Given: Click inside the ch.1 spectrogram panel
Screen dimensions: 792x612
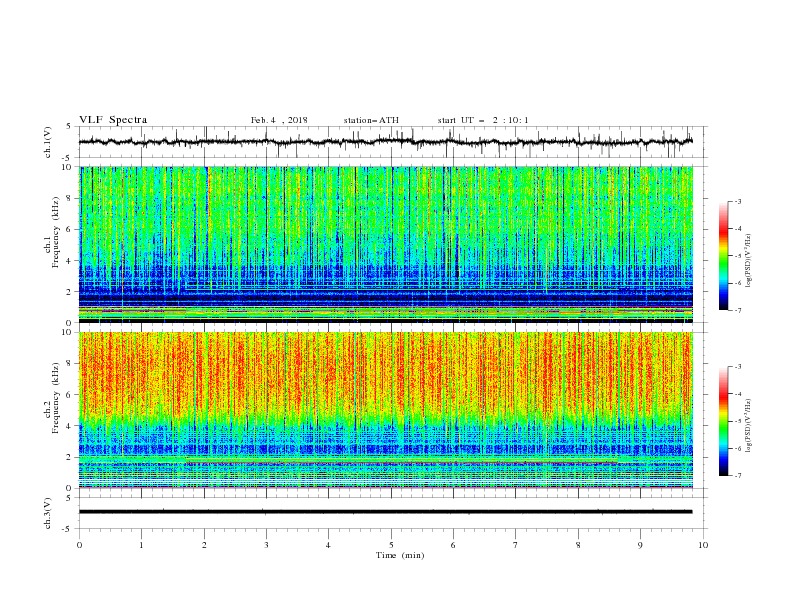Looking at the screenshot, I should pyautogui.click(x=386, y=244).
